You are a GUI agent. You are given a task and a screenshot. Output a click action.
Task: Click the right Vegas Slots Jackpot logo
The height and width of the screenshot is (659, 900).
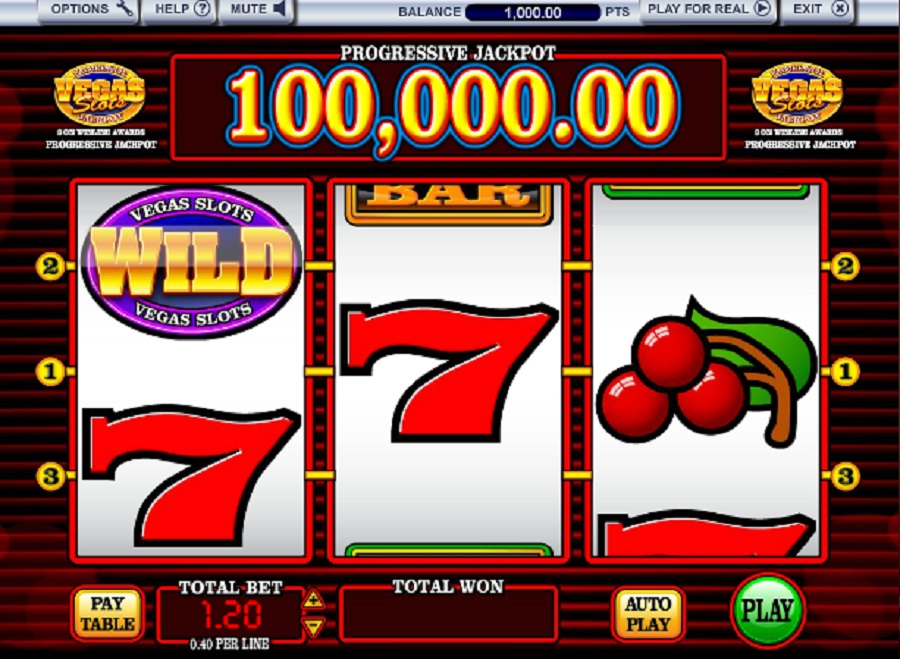tap(797, 94)
